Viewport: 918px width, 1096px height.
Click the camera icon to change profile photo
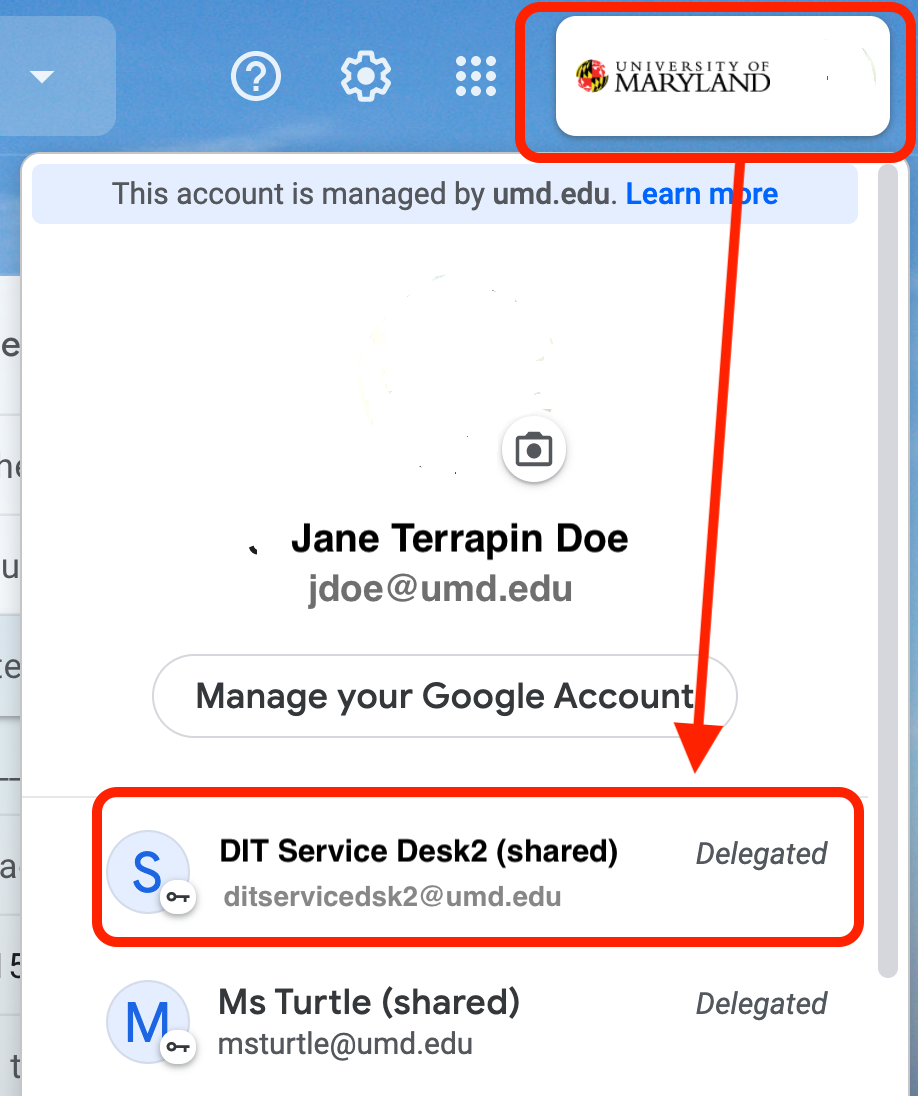tap(533, 449)
